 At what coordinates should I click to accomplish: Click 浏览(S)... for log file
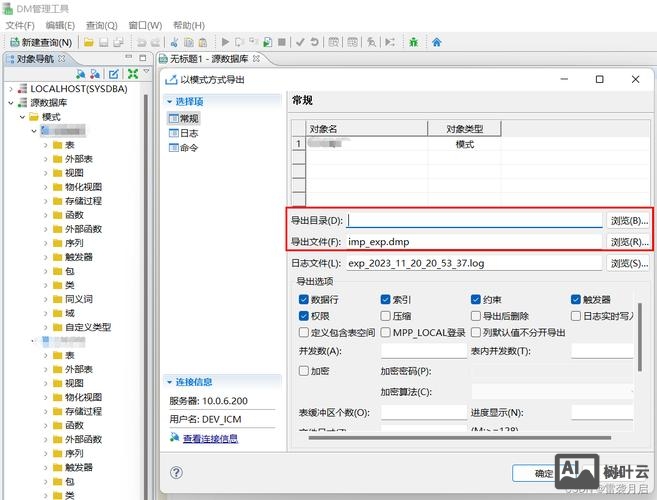(x=629, y=263)
